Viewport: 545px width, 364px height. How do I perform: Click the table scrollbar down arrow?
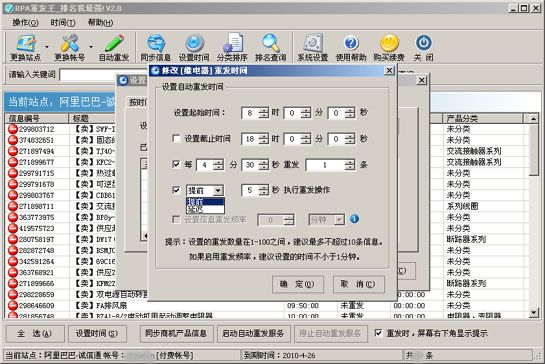(534, 313)
